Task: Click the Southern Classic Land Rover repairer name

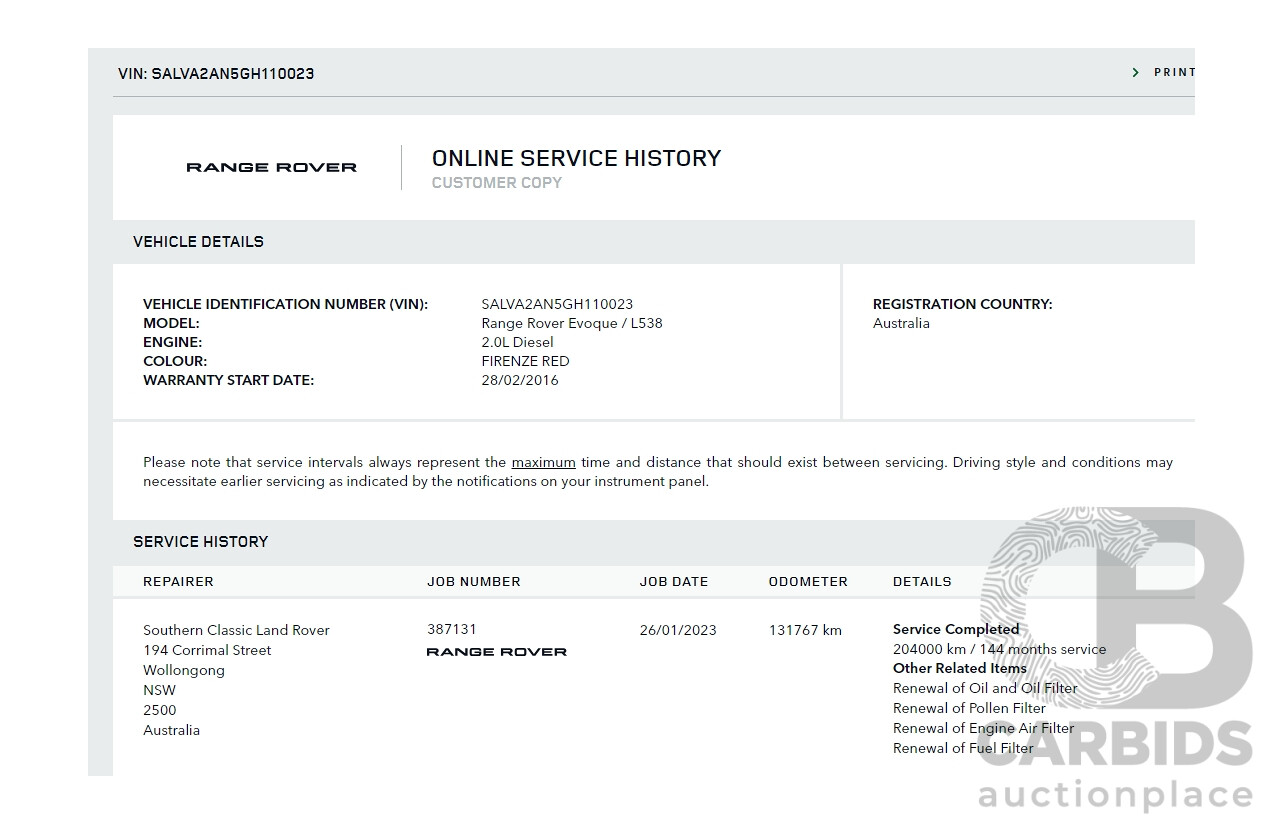Action: pyautogui.click(x=236, y=630)
